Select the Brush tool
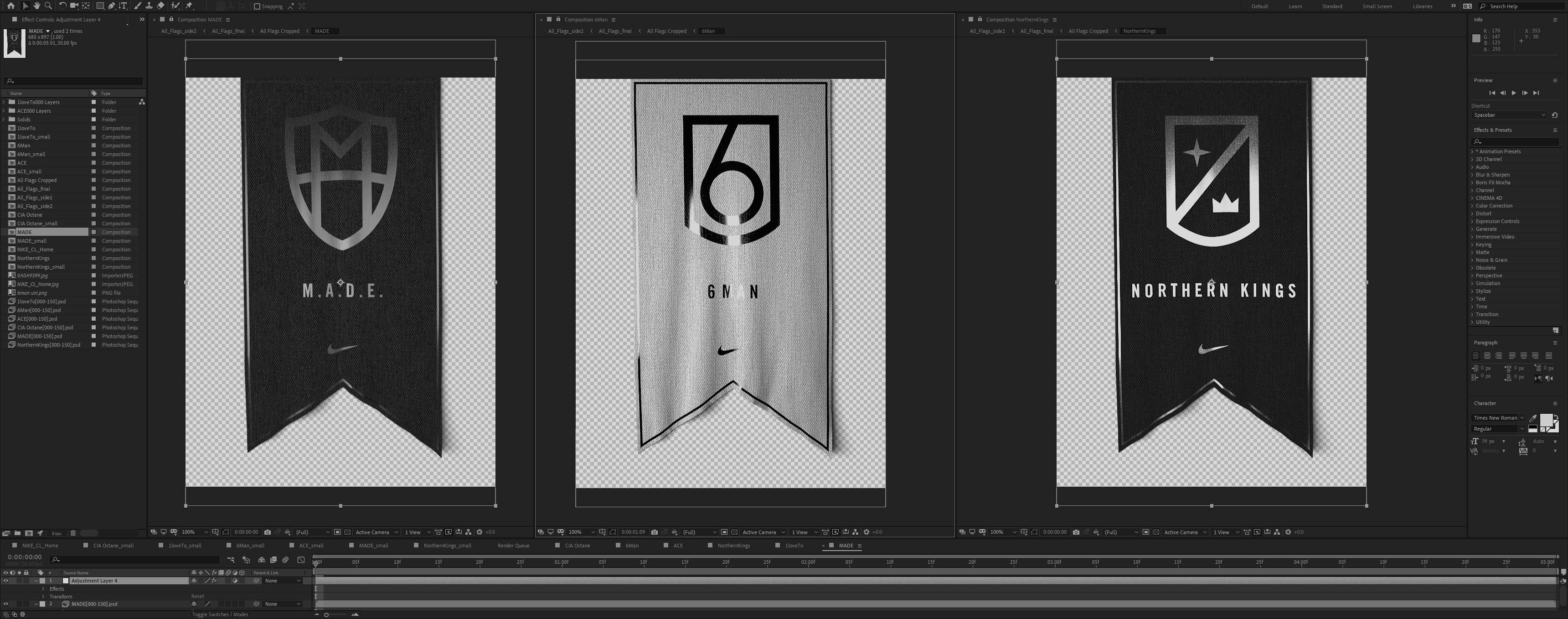1568x619 pixels. (x=138, y=5)
